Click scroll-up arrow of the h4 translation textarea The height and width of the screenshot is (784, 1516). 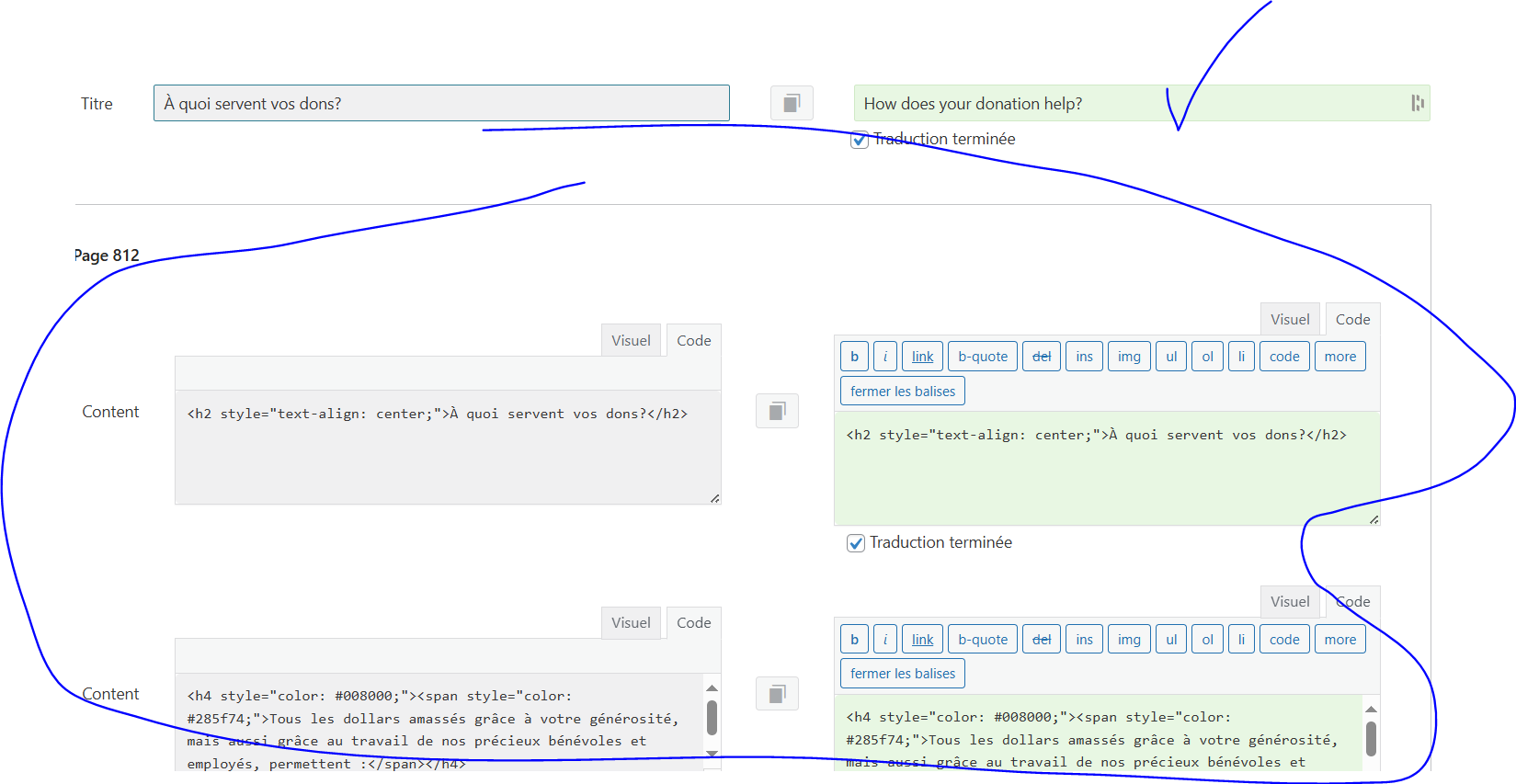[x=1371, y=709]
